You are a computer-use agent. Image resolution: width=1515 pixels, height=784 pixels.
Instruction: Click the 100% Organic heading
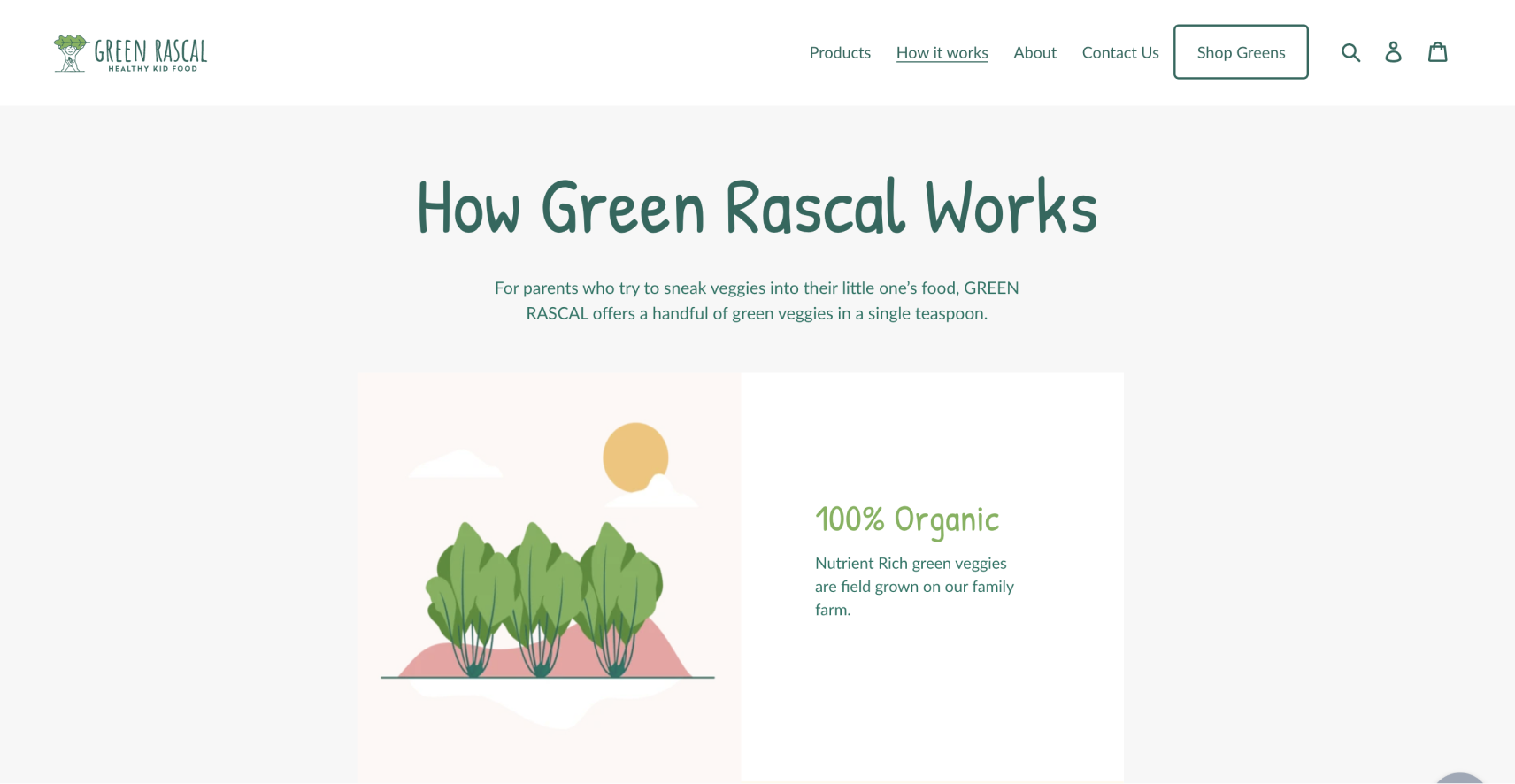[907, 520]
